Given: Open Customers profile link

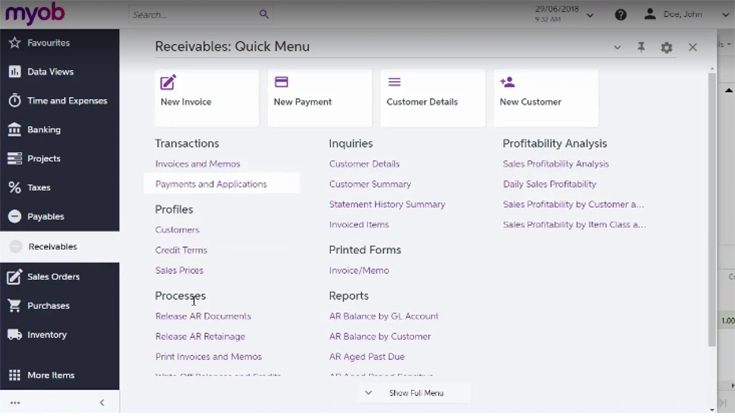Looking at the screenshot, I should [177, 230].
